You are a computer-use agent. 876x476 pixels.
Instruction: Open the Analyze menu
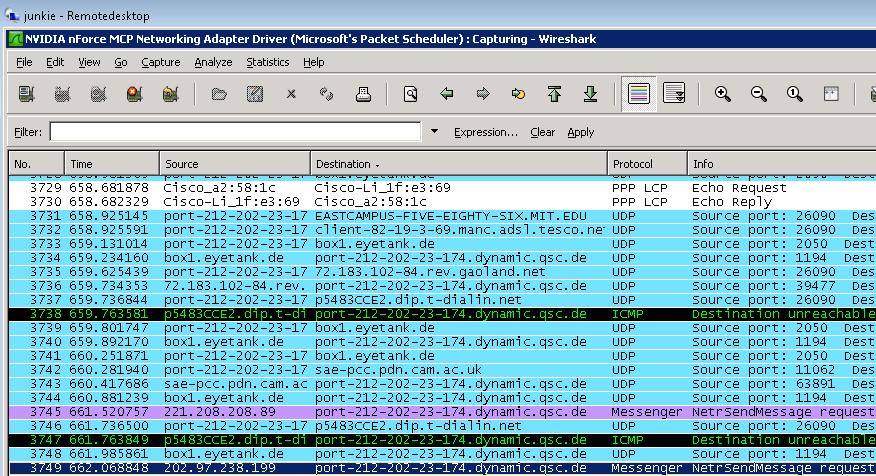click(213, 62)
